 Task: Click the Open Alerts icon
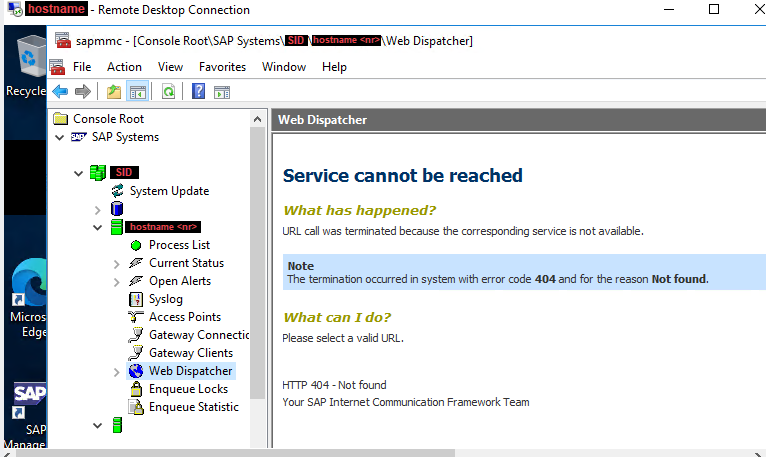(x=136, y=281)
